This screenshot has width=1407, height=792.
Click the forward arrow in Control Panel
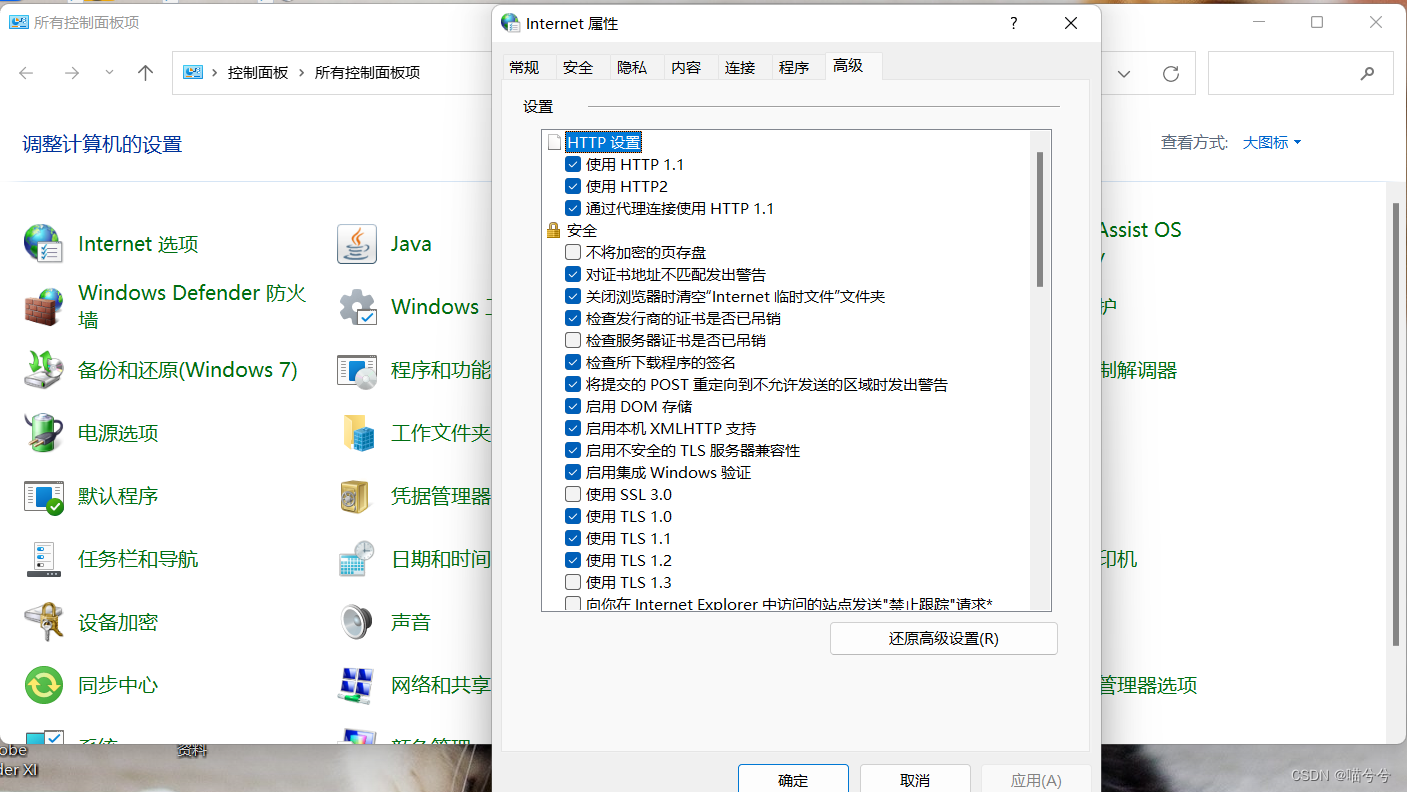point(72,73)
